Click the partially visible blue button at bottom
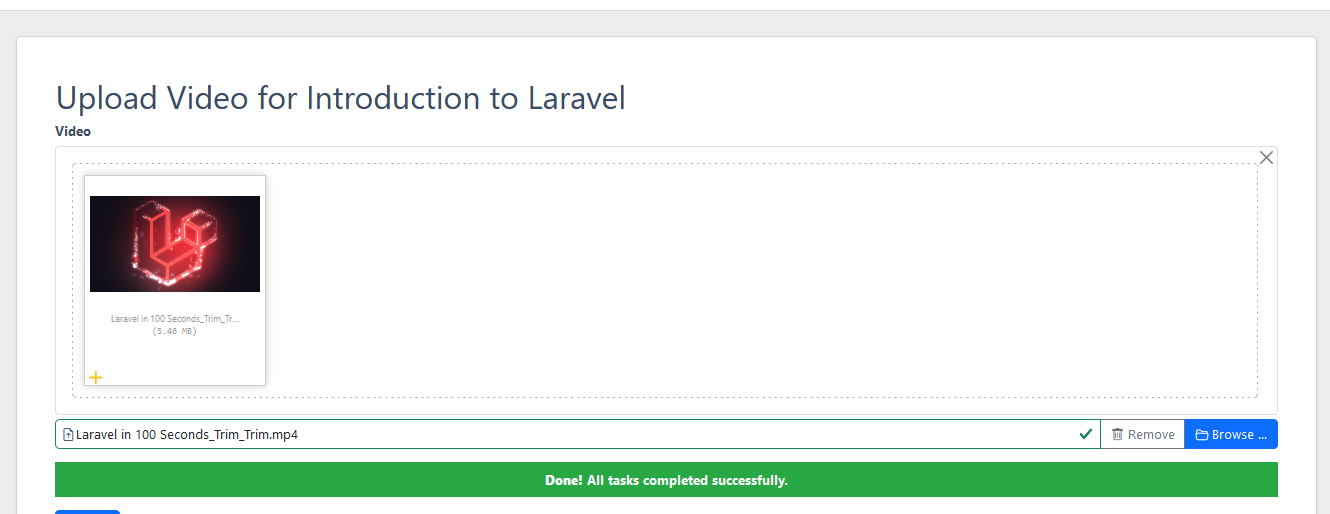Image resolution: width=1330 pixels, height=514 pixels. [87, 511]
